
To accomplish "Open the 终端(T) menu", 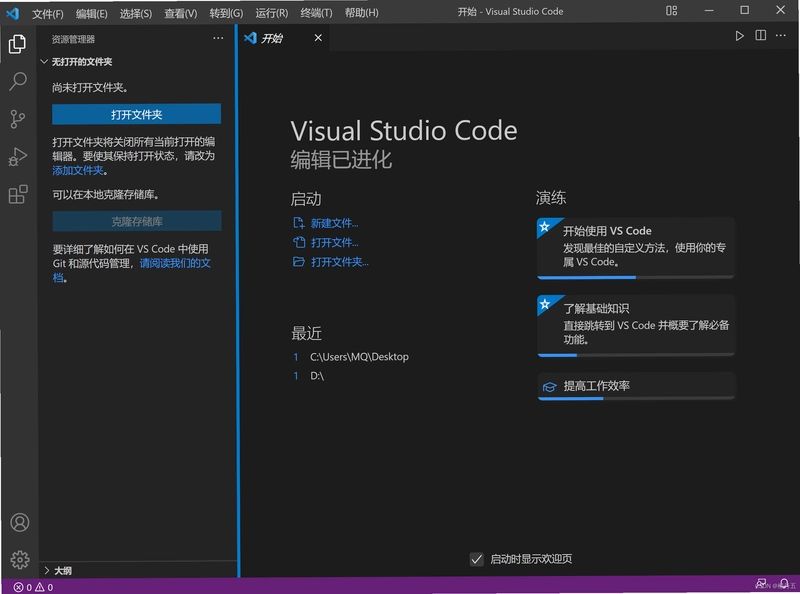I will (316, 13).
